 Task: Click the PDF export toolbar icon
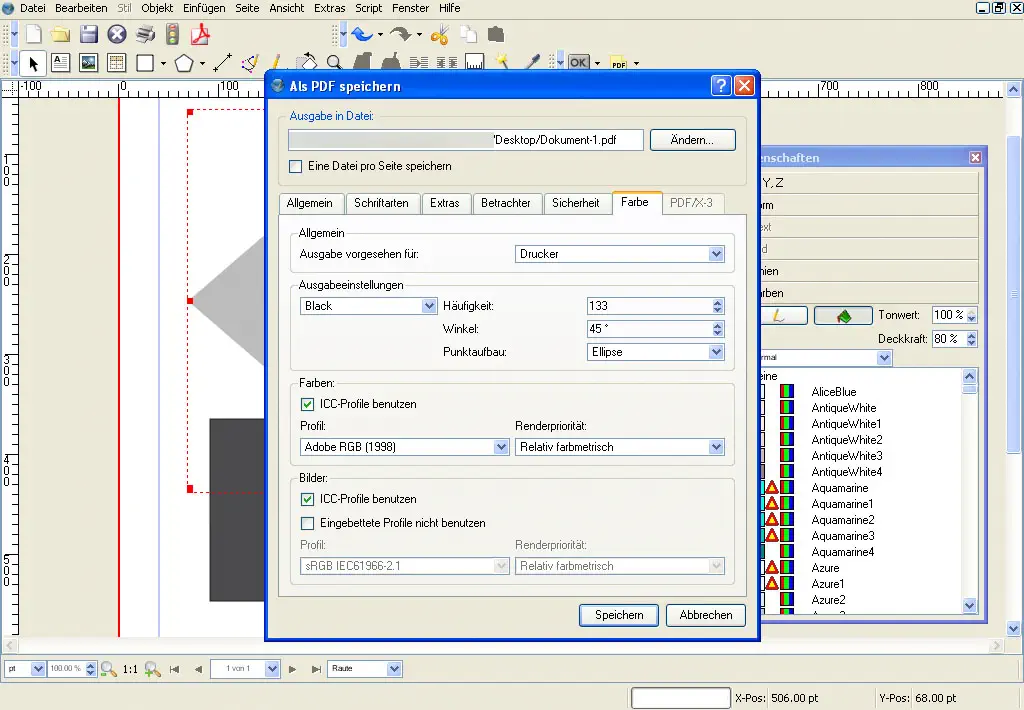202,33
